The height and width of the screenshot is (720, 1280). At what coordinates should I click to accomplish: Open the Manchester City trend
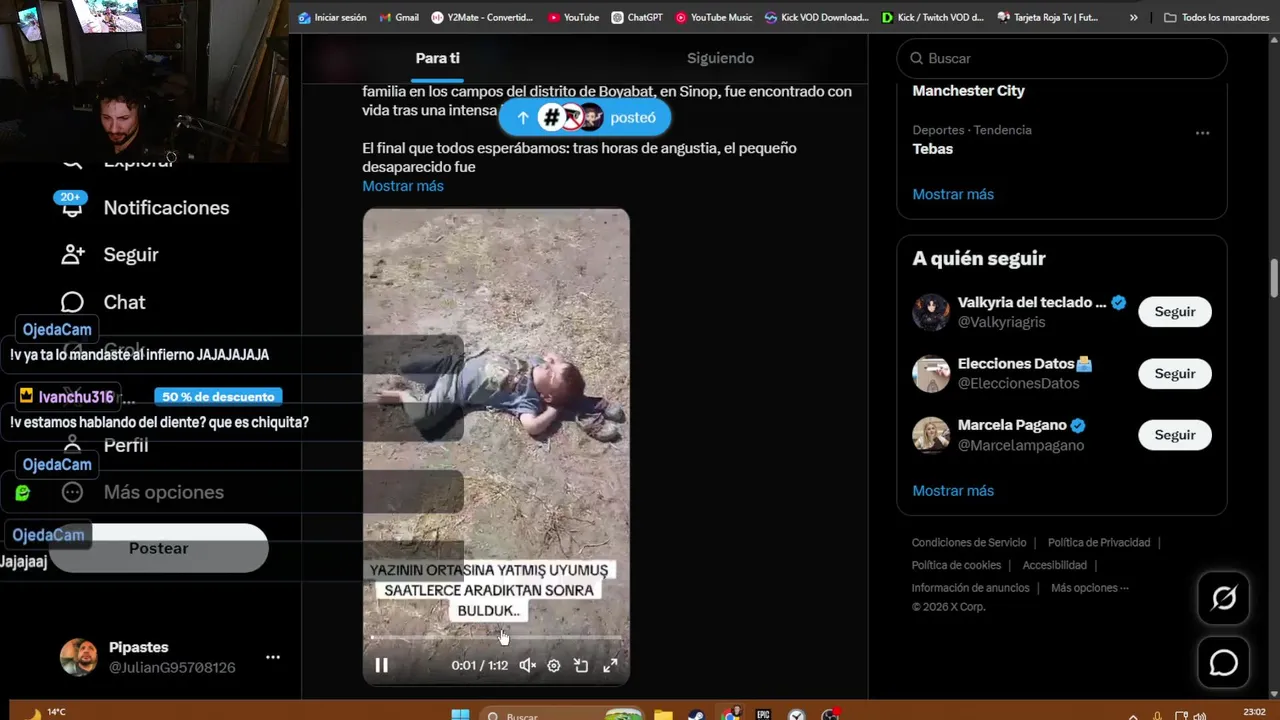(x=968, y=90)
